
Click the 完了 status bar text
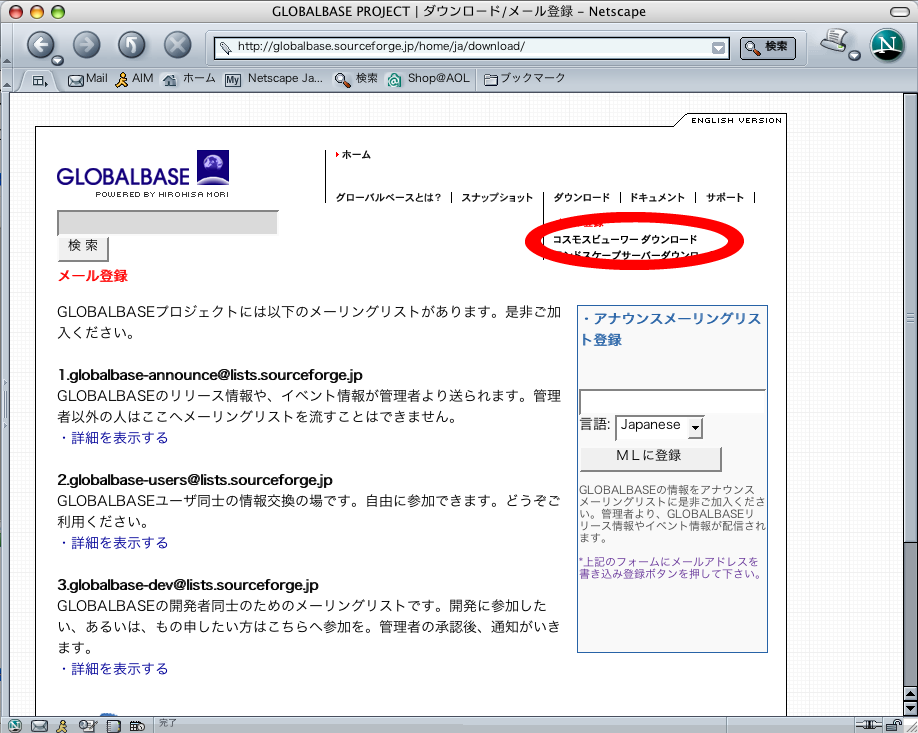point(167,723)
